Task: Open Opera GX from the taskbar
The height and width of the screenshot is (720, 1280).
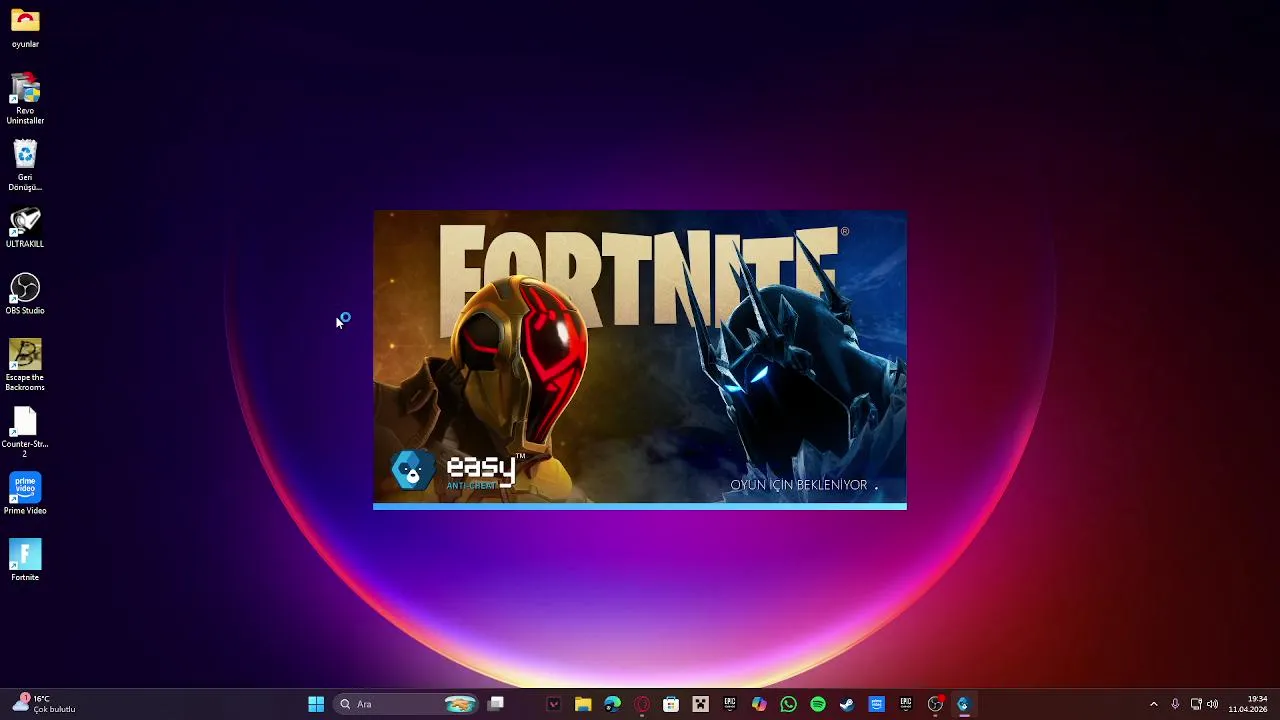Action: click(642, 704)
